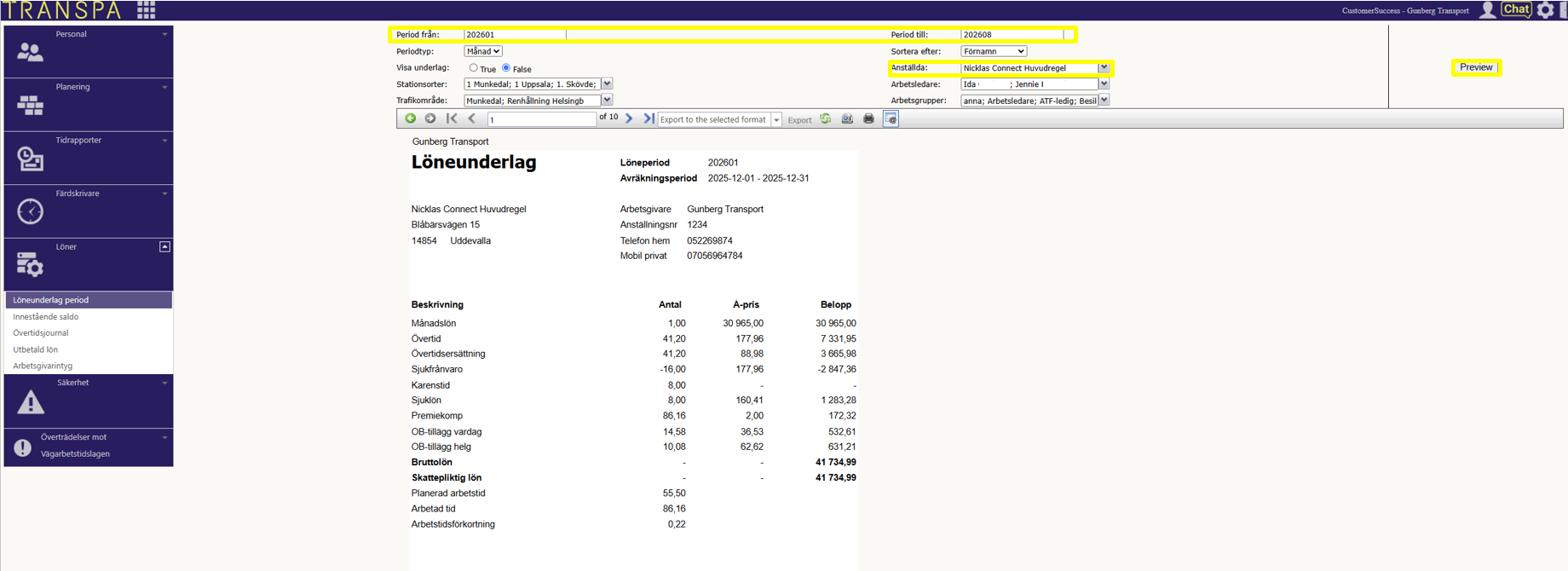The width and height of the screenshot is (1568, 571).
Task: Open the user profile icon
Action: [x=1487, y=10]
